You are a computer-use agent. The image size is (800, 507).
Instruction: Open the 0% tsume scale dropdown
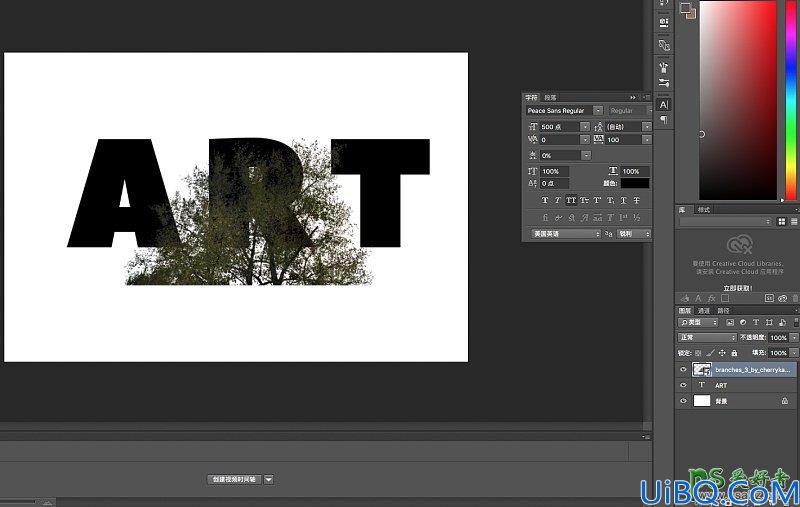click(586, 155)
